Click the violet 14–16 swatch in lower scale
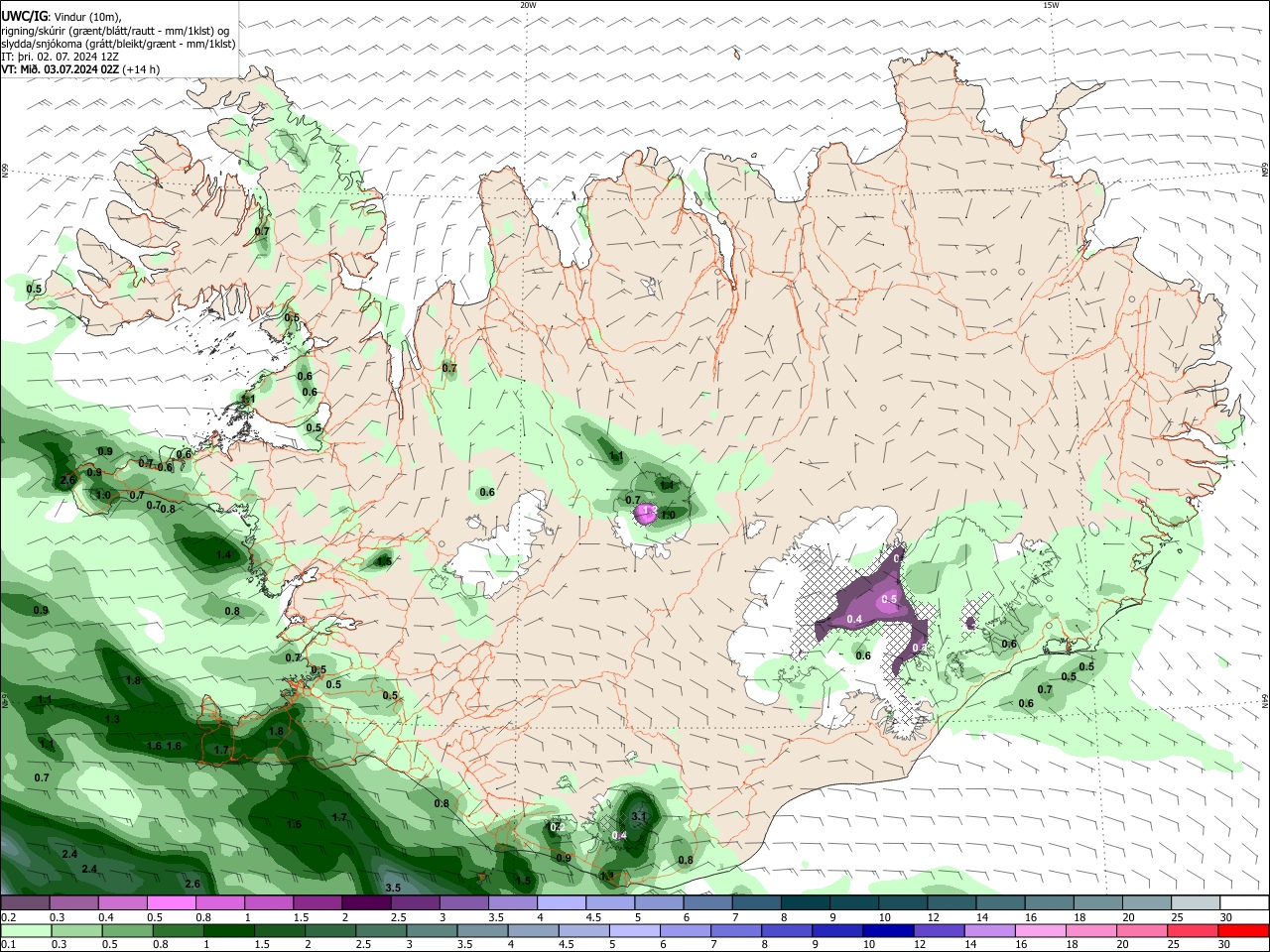The image size is (1270, 952). (x=990, y=931)
